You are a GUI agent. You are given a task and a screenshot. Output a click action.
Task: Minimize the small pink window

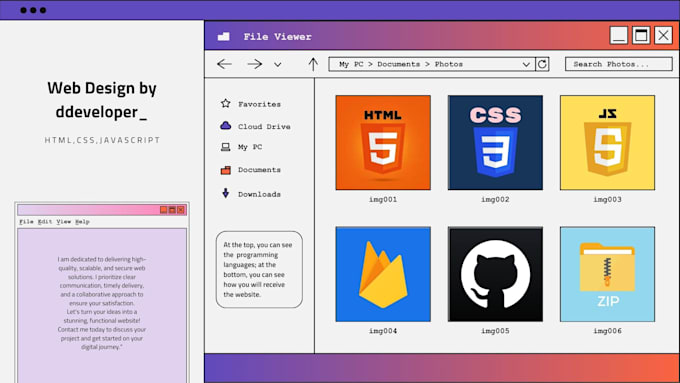click(163, 210)
